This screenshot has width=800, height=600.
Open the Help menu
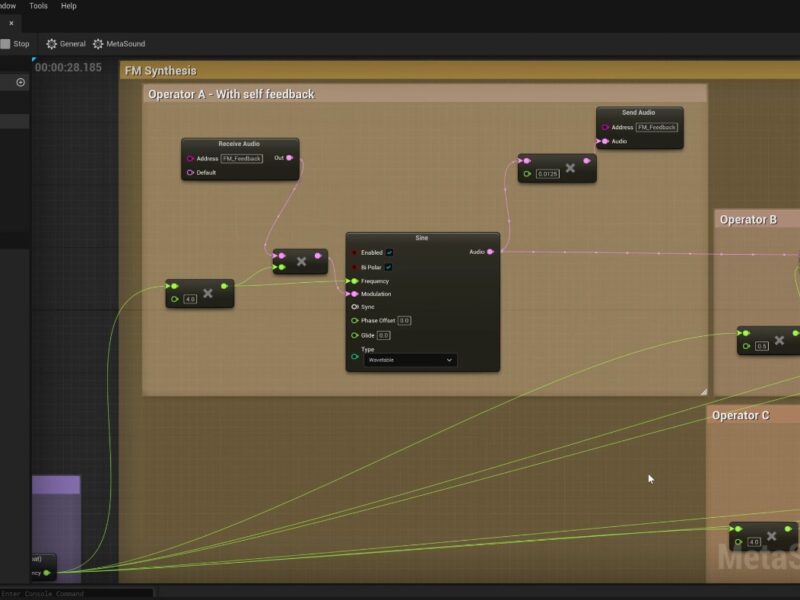click(x=69, y=6)
